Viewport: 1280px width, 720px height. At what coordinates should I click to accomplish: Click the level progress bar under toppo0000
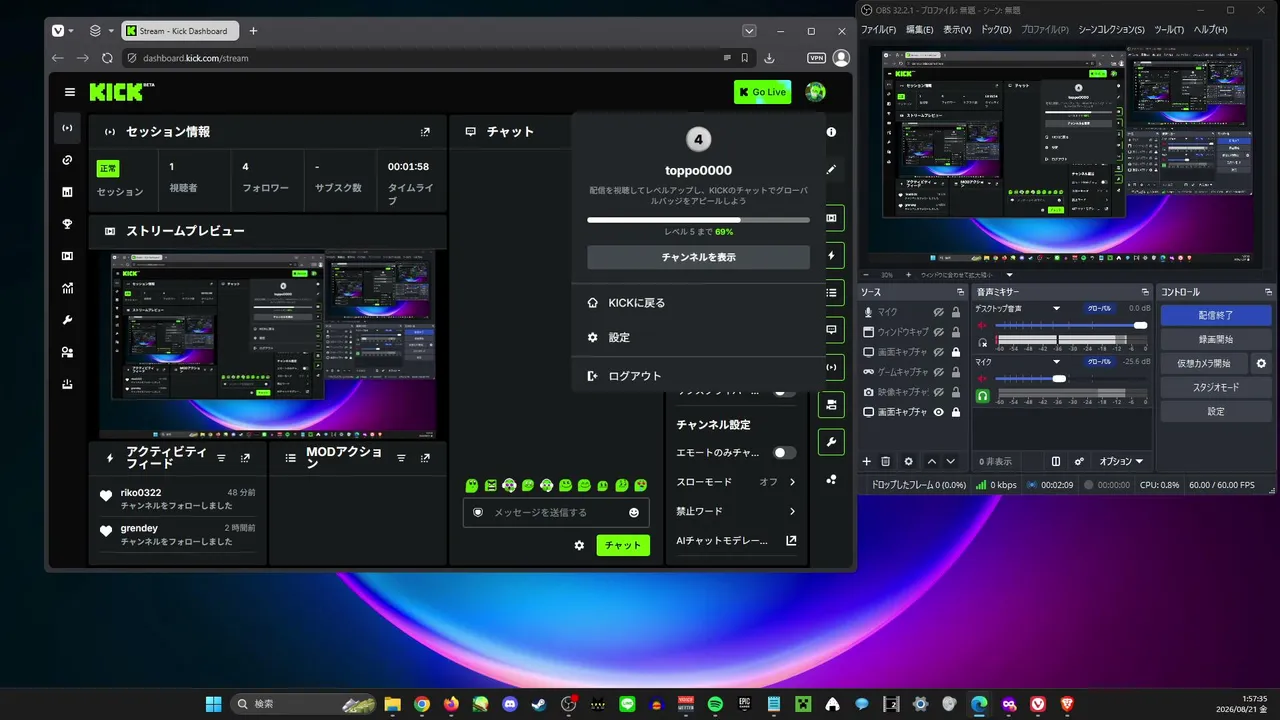tap(698, 220)
